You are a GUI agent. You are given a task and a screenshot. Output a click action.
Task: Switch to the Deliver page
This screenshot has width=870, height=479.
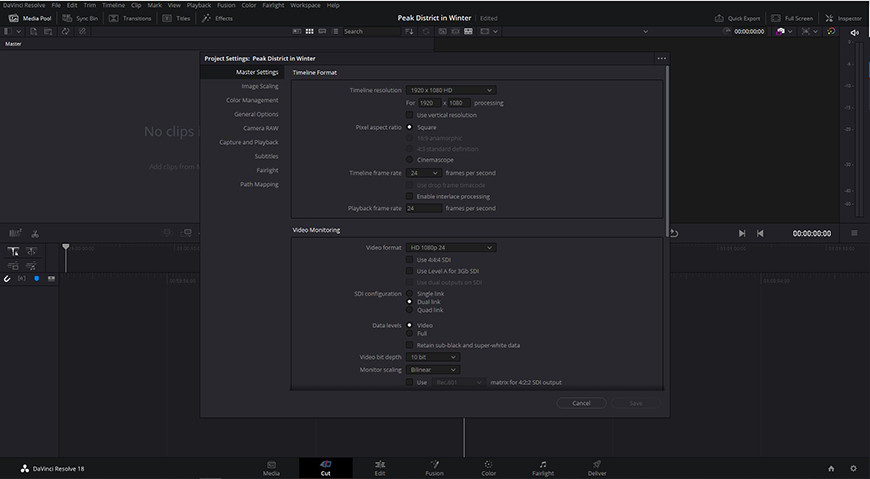click(597, 468)
